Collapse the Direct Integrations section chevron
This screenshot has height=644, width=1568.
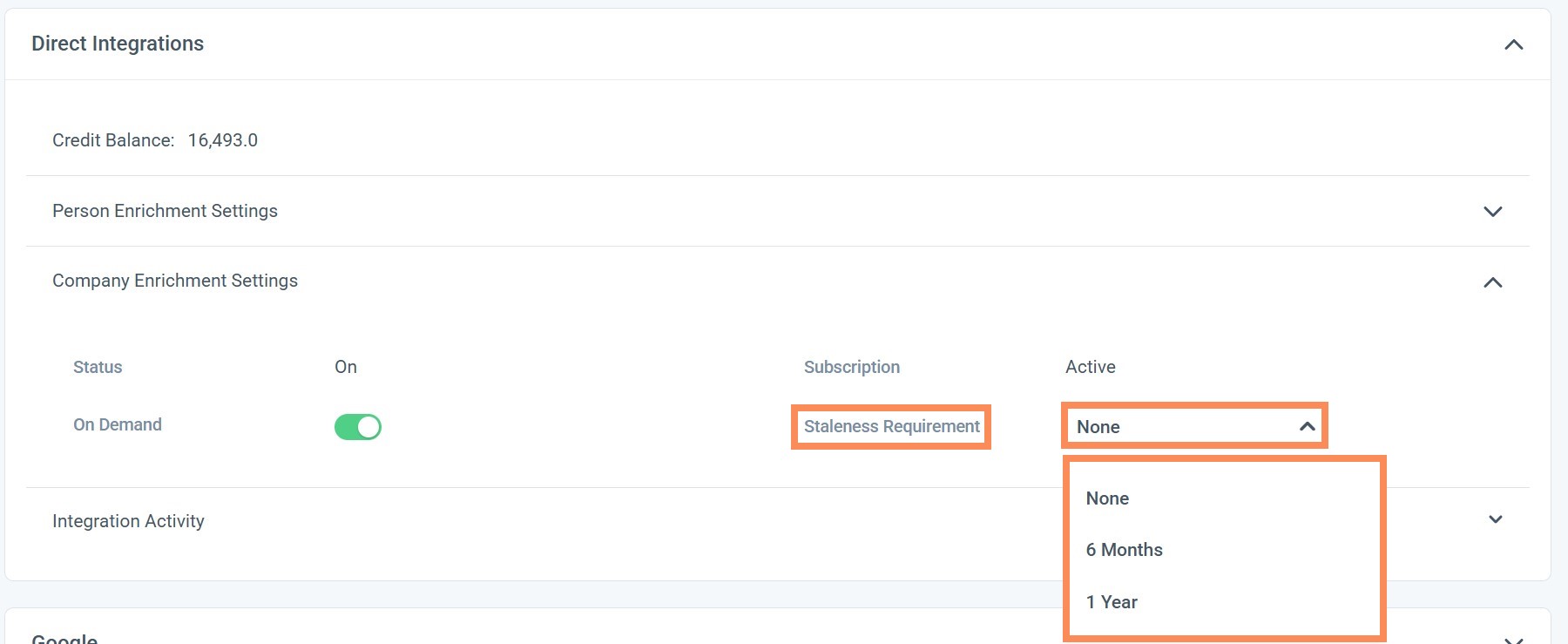click(x=1514, y=44)
